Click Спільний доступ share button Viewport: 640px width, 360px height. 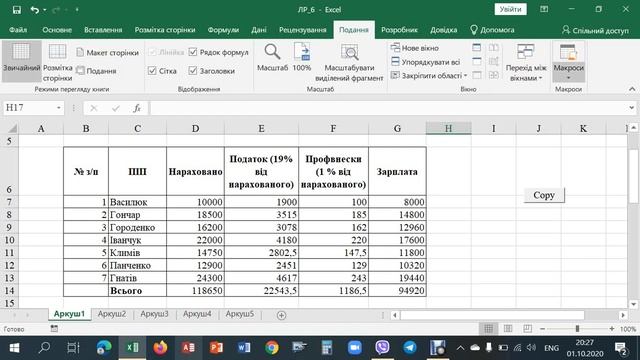pyautogui.click(x=595, y=30)
